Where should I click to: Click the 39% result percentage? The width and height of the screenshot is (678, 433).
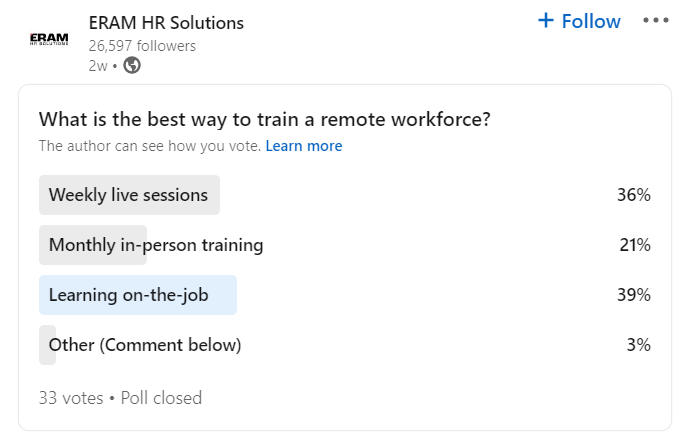pyautogui.click(x=633, y=295)
